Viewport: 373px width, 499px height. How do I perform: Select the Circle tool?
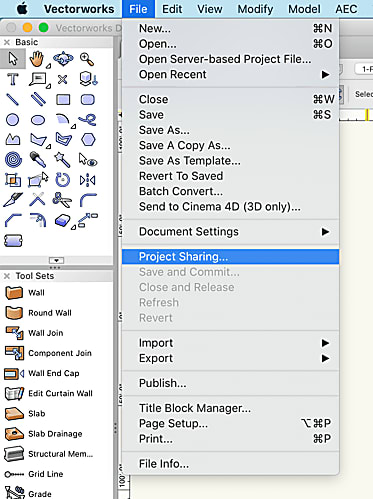click(x=13, y=120)
